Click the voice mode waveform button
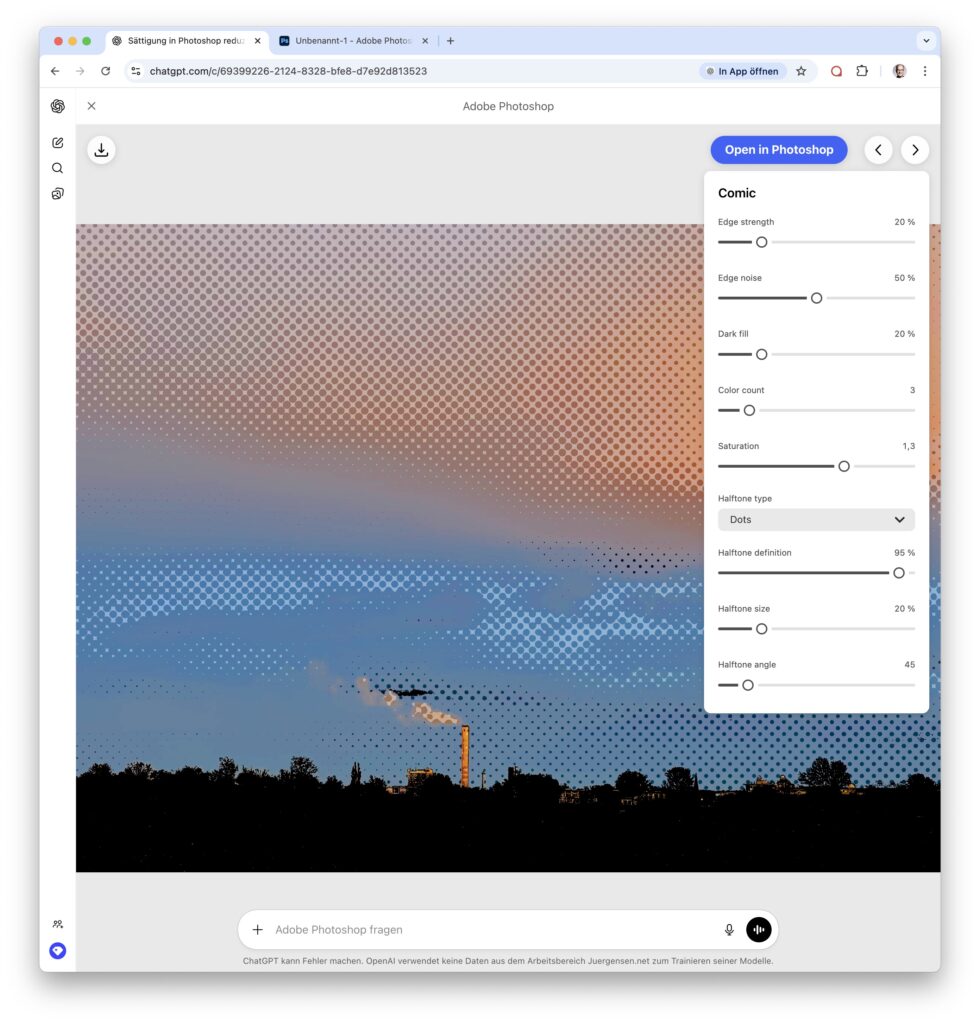Image resolution: width=980 pixels, height=1024 pixels. 759,929
